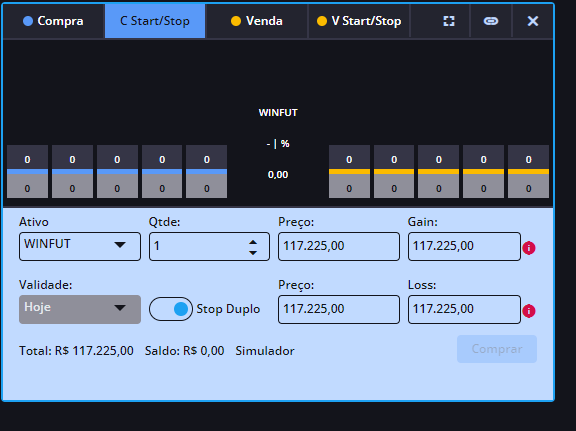Click the Saldo: R$ 0,00 text
Viewport: 576px width, 431px height.
coord(184,351)
